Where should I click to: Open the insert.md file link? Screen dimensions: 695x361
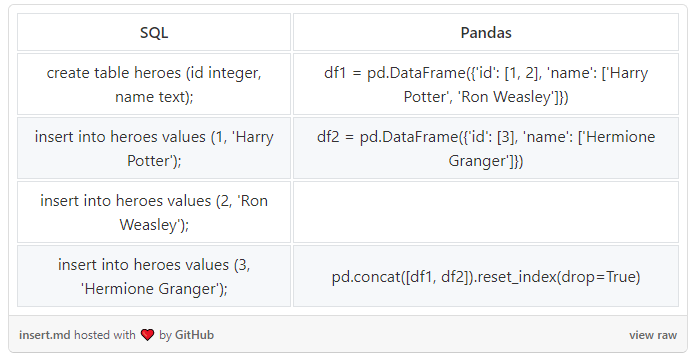point(44,335)
